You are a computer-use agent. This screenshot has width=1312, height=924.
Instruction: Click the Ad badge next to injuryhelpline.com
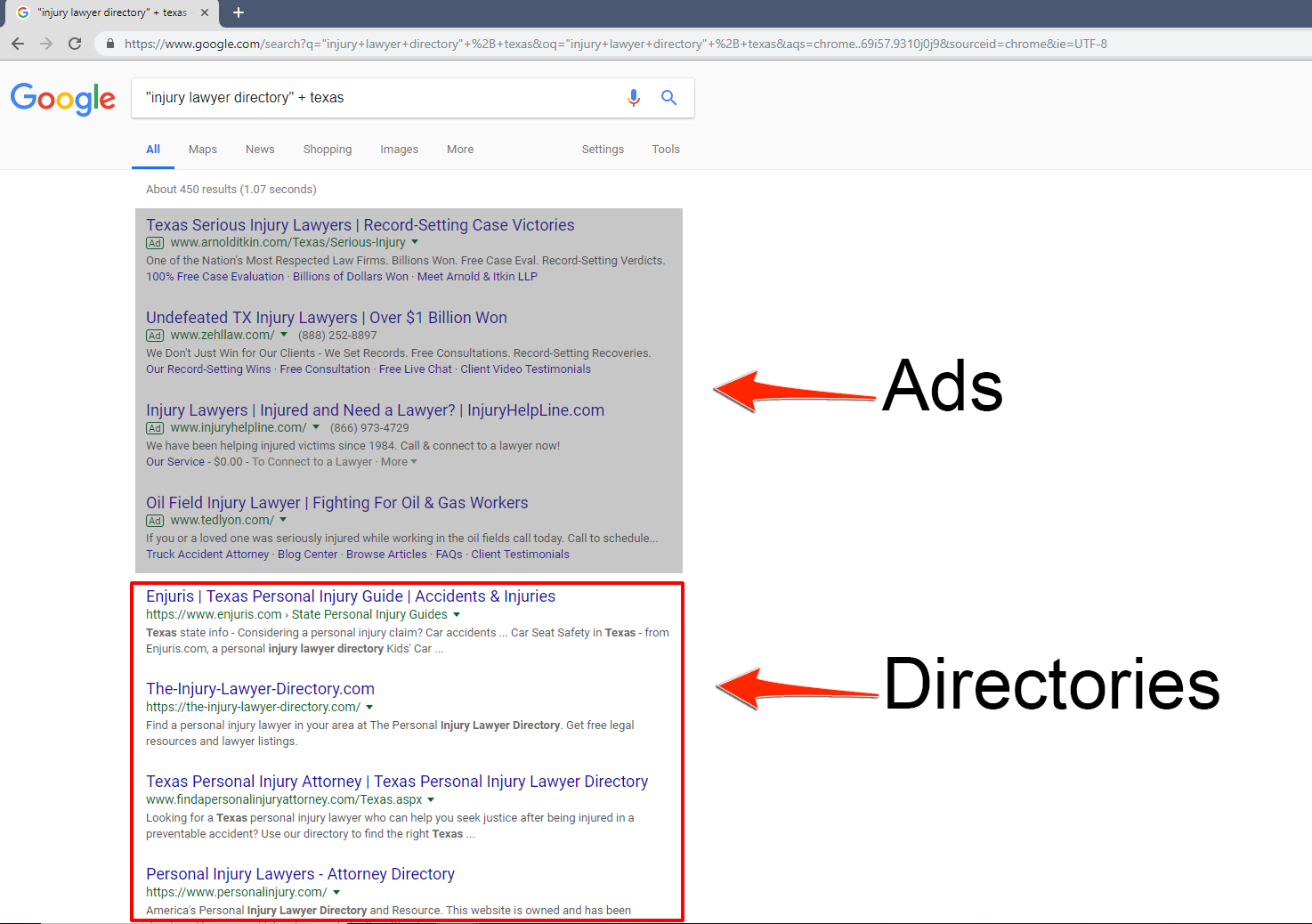[154, 427]
